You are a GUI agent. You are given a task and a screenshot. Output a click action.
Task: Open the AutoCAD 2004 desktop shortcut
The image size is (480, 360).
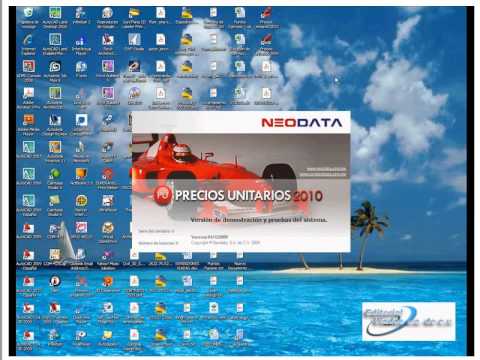29,176
